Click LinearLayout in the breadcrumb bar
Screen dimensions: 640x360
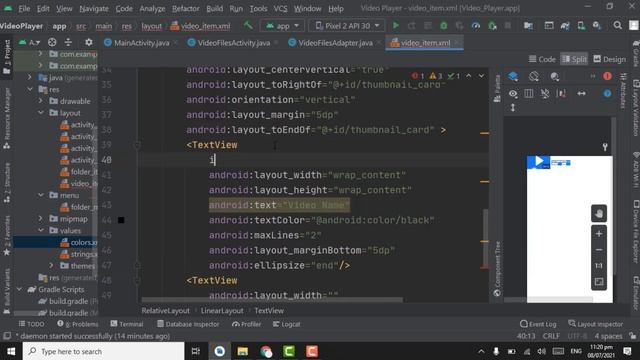click(x=222, y=311)
